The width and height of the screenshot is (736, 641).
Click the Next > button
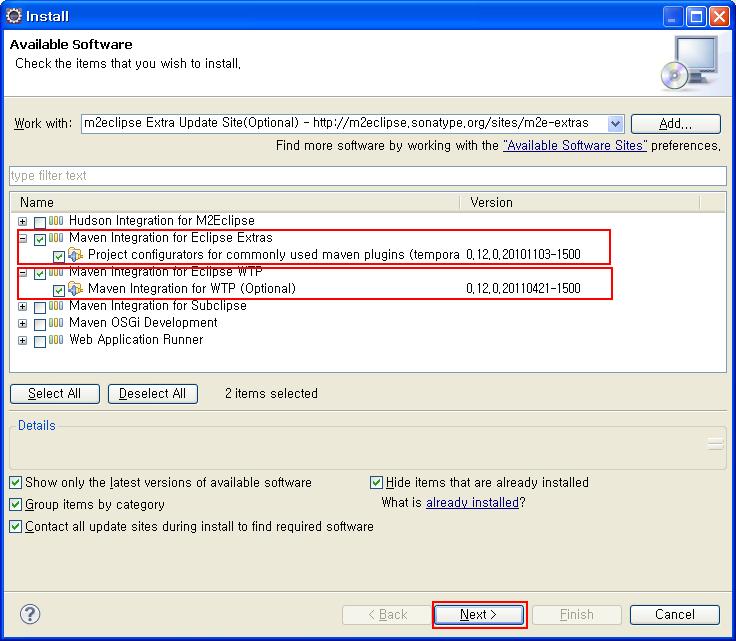pos(478,615)
